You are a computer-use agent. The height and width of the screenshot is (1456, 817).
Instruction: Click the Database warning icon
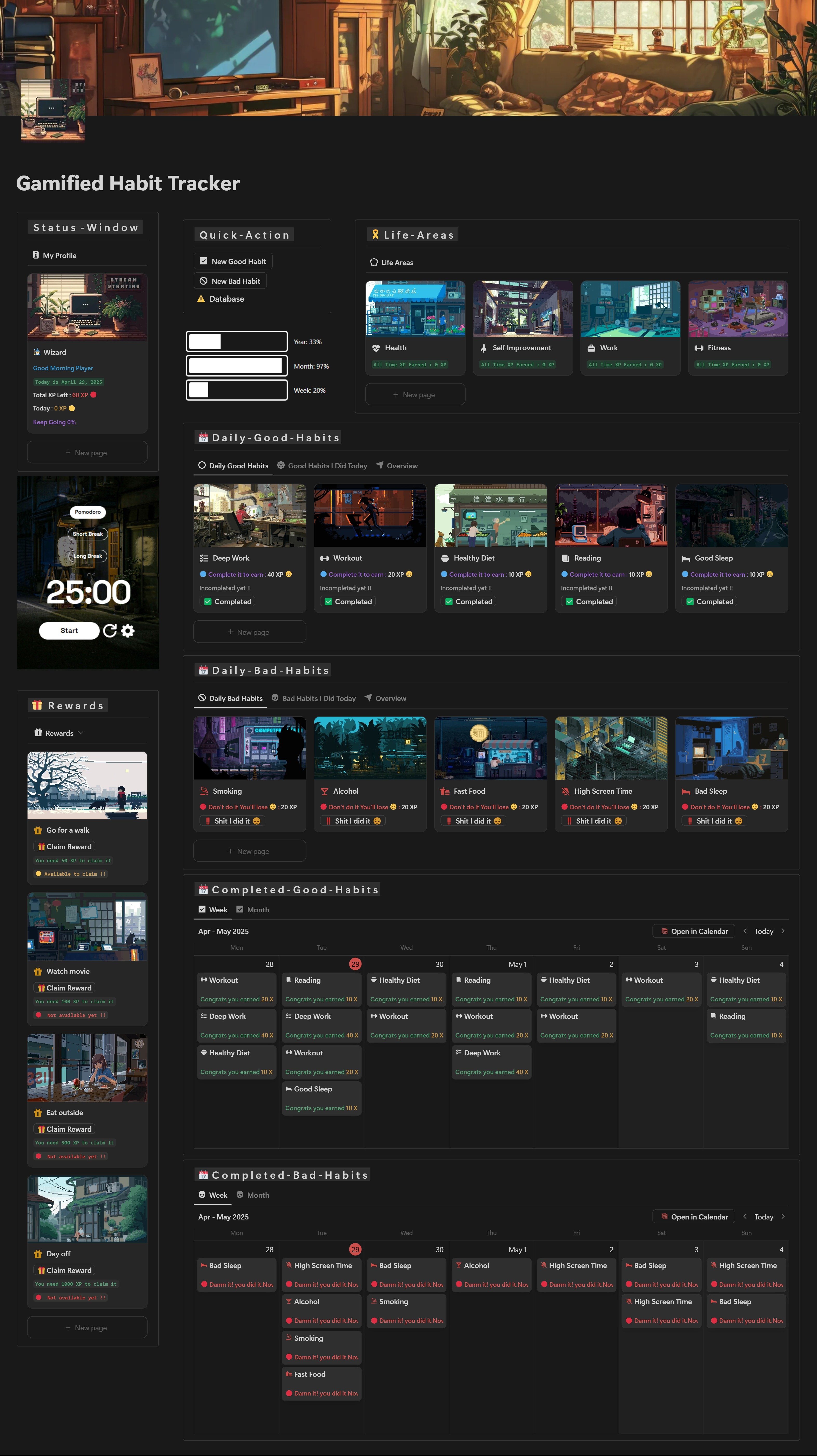point(201,299)
